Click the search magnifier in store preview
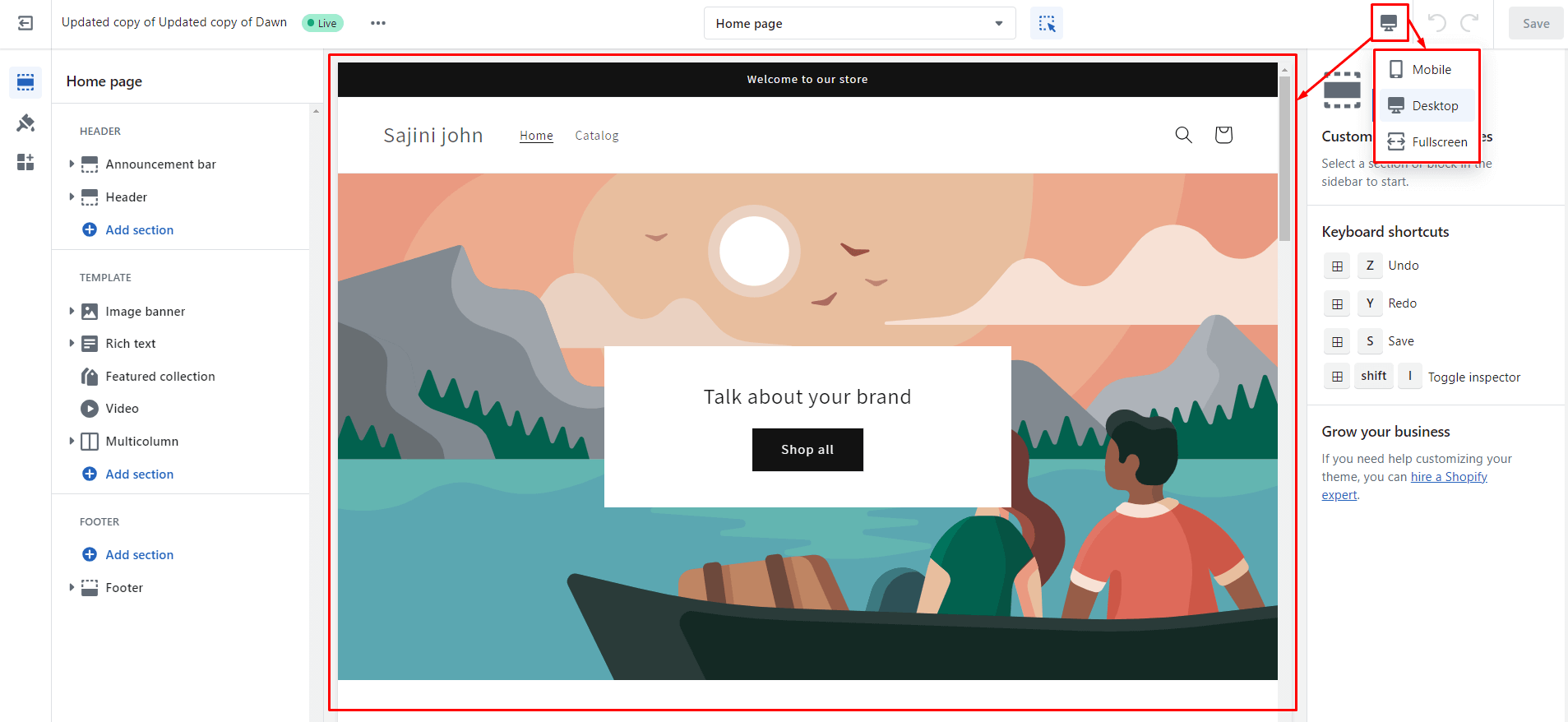 tap(1183, 135)
